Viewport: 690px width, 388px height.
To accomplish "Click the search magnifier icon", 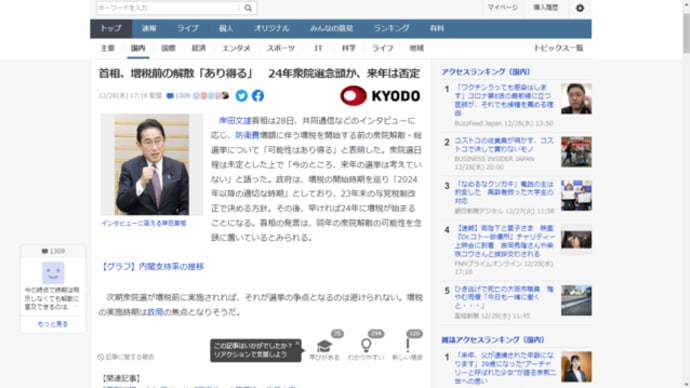I will point(248,8).
